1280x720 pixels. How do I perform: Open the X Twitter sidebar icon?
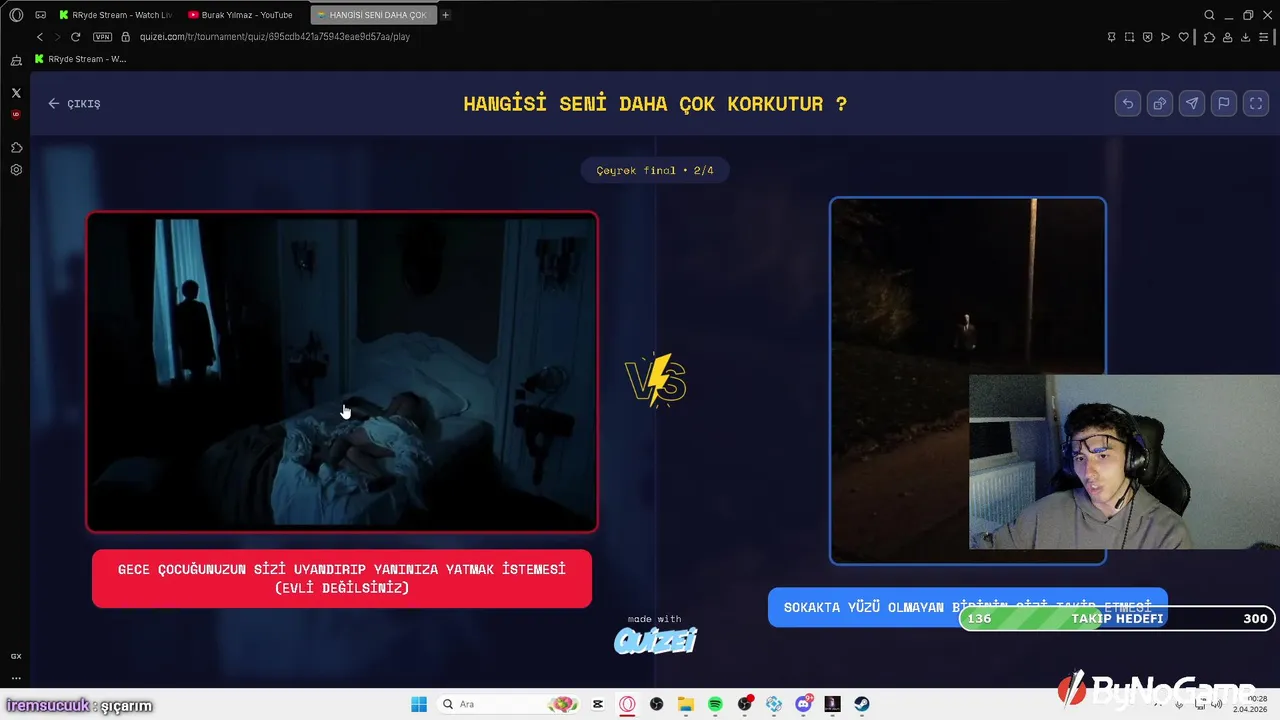click(16, 93)
